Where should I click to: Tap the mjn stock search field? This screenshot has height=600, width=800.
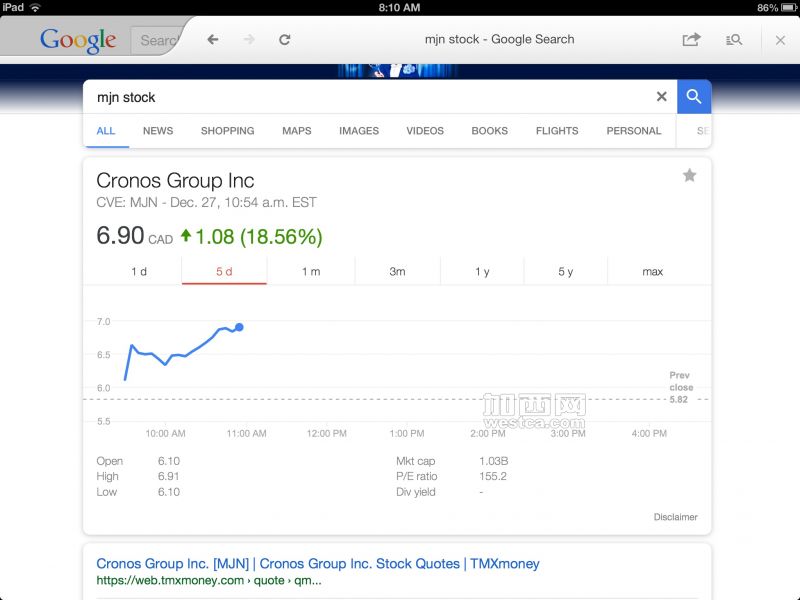370,97
